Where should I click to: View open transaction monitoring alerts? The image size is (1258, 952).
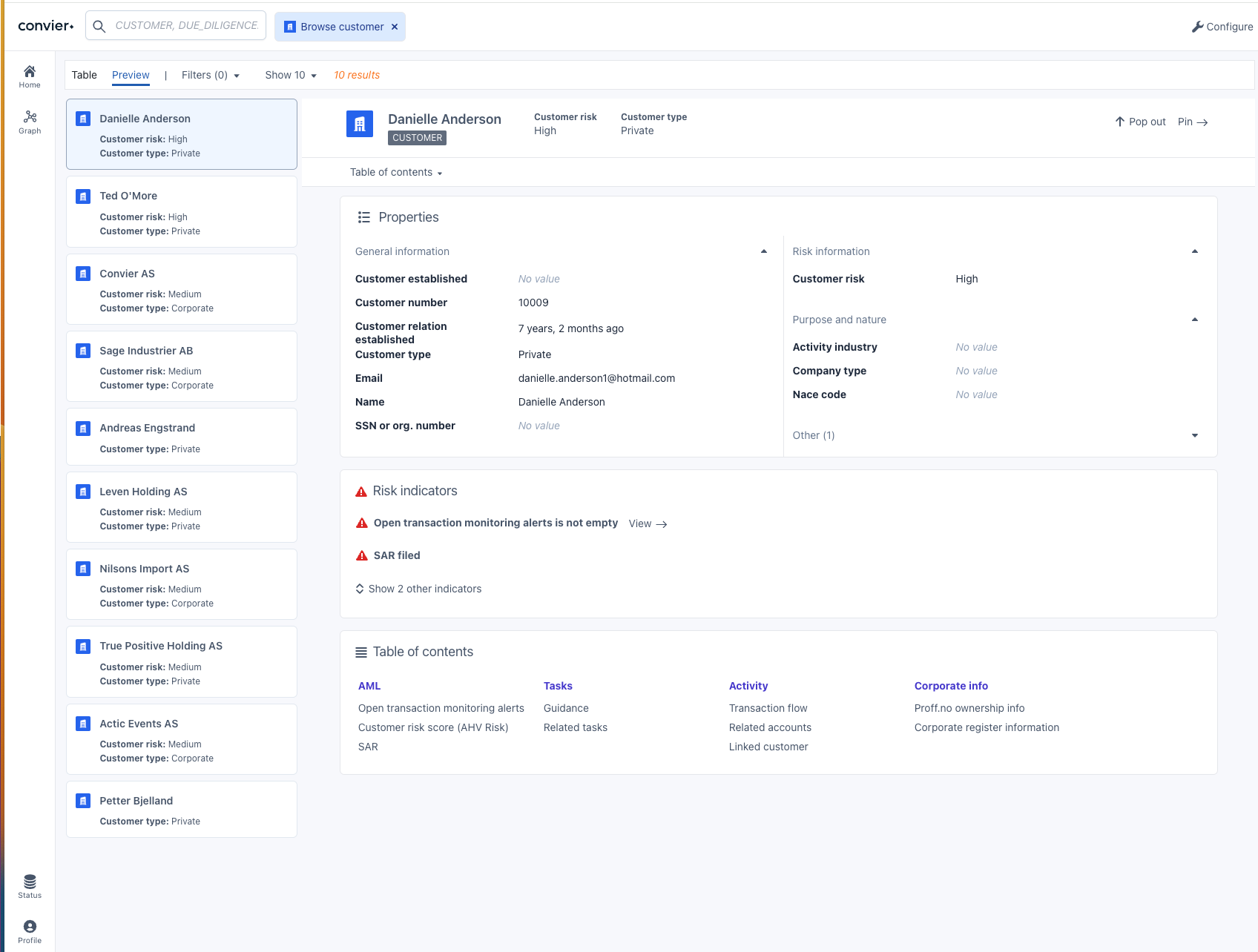[648, 523]
